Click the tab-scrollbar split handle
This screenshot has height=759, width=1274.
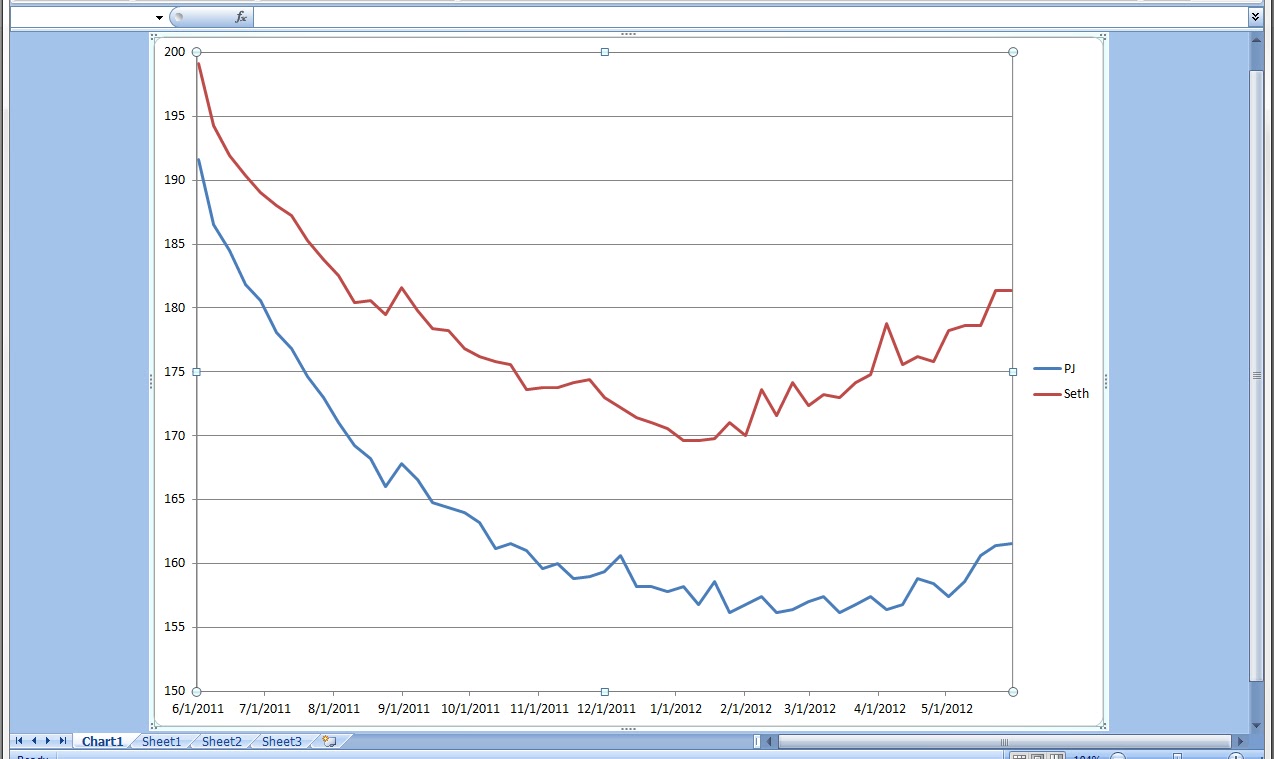pyautogui.click(x=757, y=742)
